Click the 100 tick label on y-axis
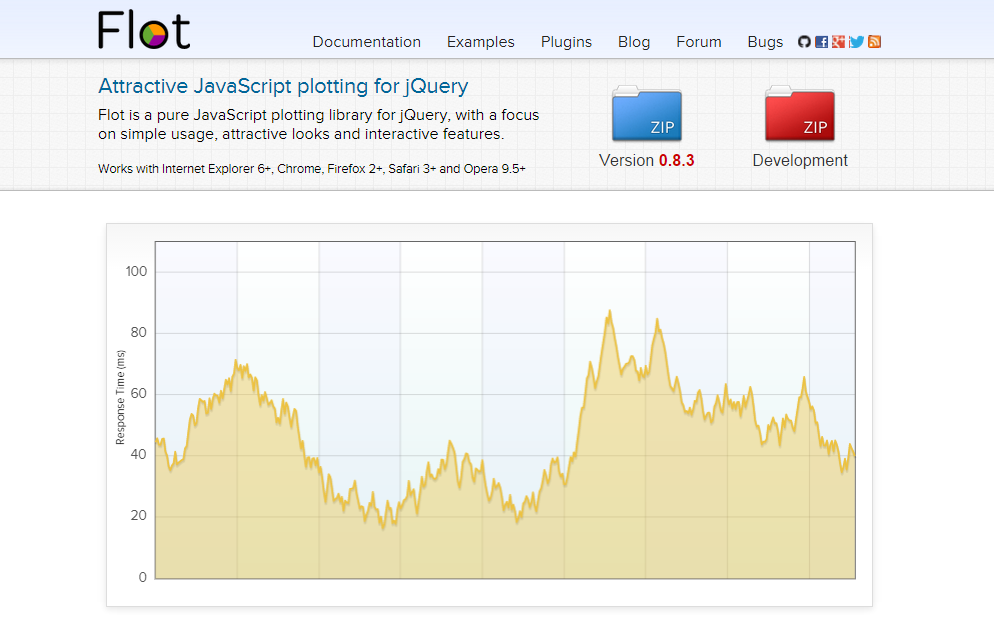Screen dimensions: 994x627 (x=136, y=271)
